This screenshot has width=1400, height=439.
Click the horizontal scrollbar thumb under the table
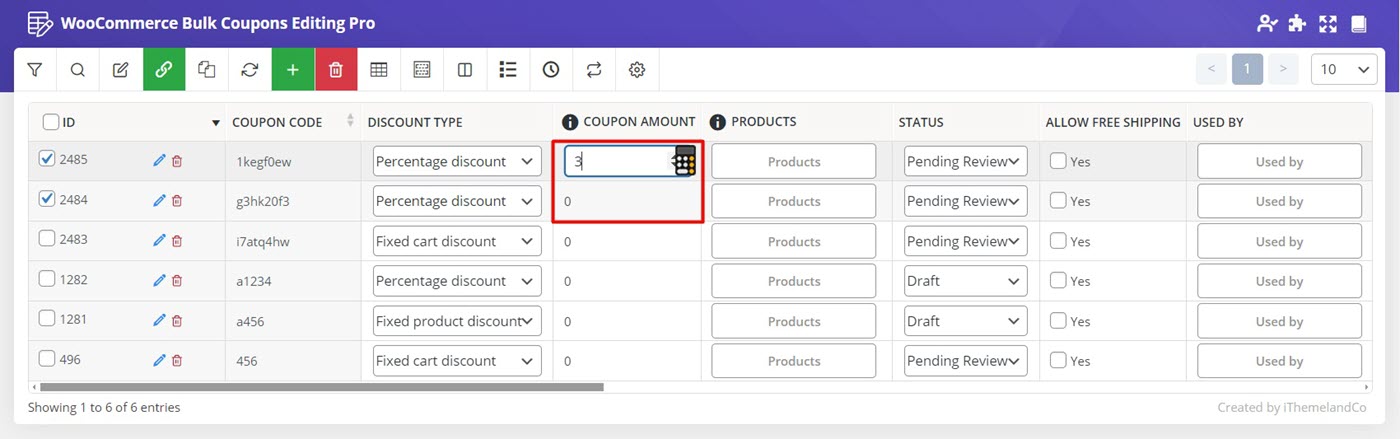pos(322,386)
